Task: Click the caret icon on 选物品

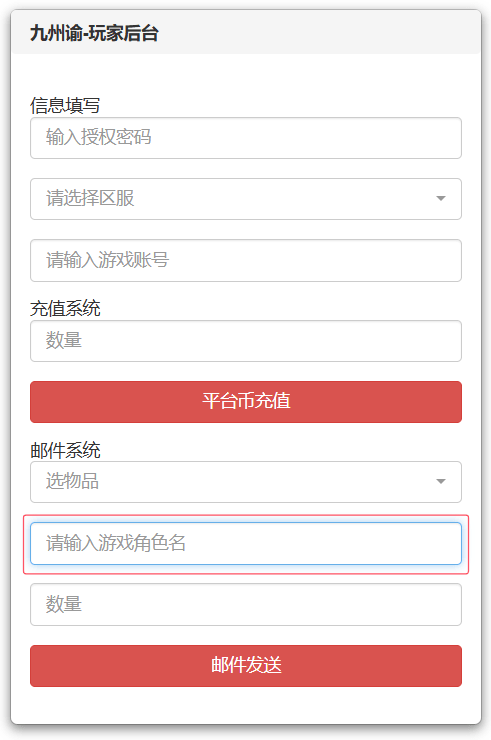Action: point(440,482)
